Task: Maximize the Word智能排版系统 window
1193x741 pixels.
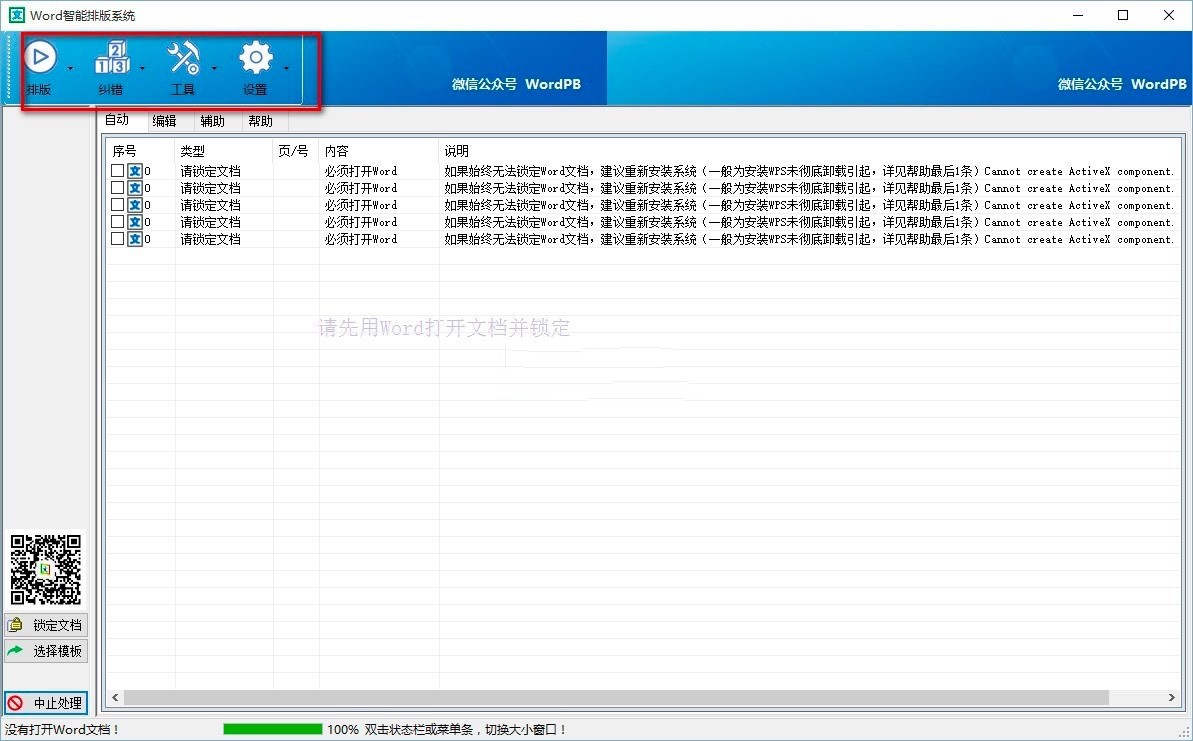Action: point(1123,15)
